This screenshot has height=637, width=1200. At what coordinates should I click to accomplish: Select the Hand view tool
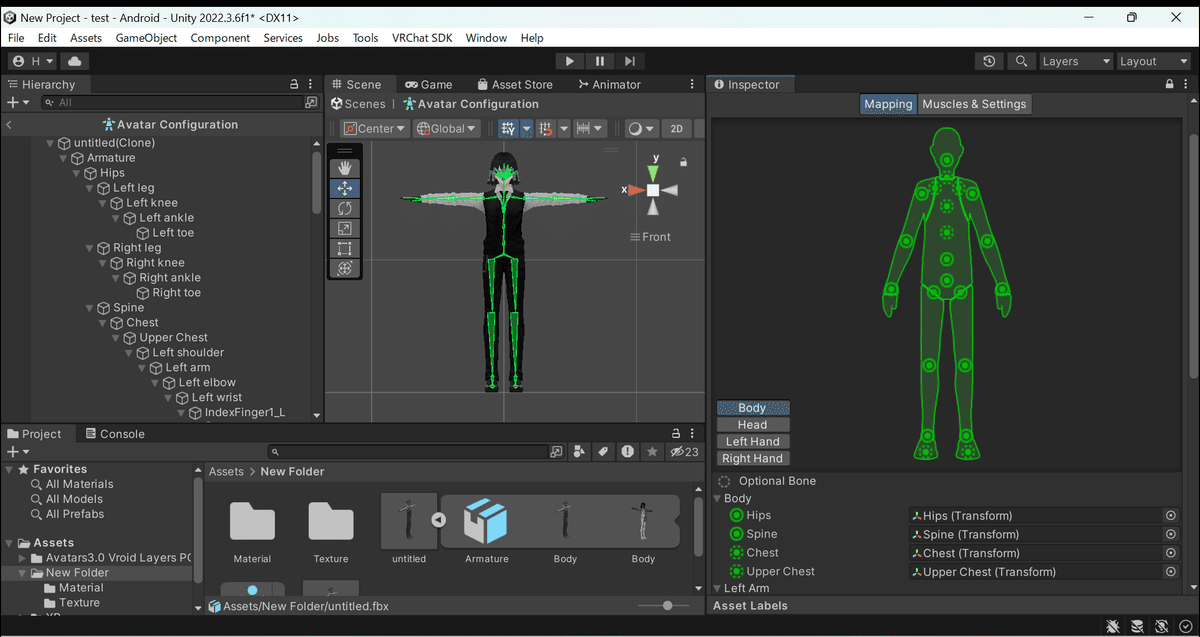coord(345,167)
